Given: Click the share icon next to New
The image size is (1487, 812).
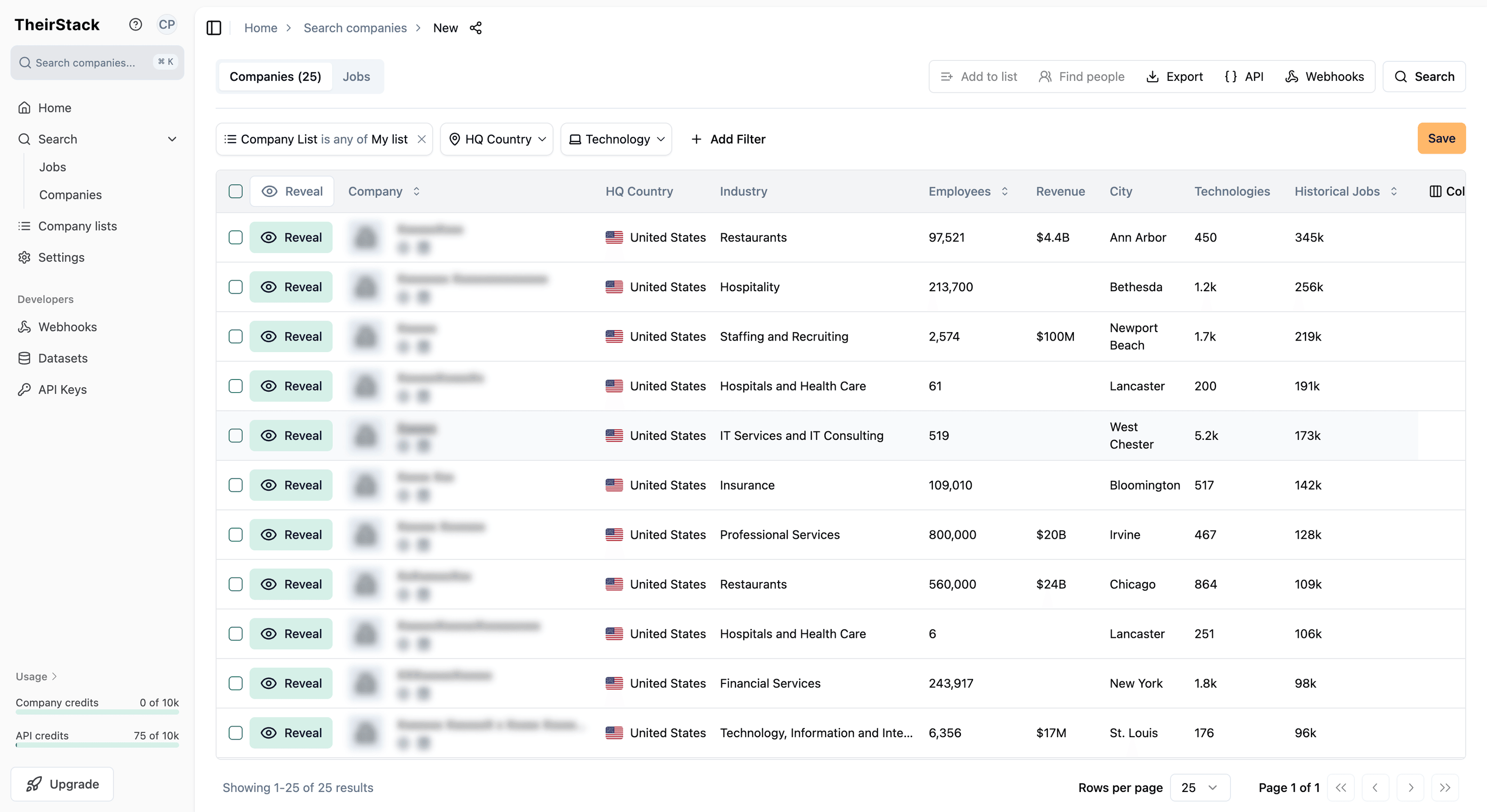Looking at the screenshot, I should tap(476, 28).
